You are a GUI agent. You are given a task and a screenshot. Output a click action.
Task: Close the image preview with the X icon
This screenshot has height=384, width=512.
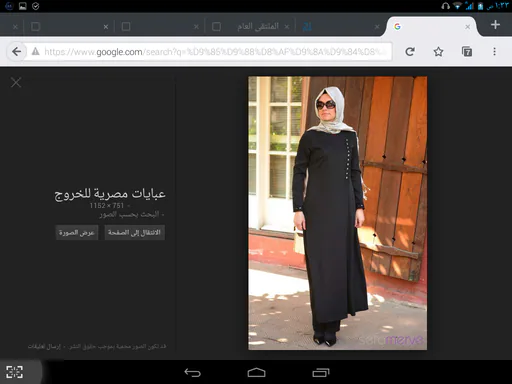(16, 82)
